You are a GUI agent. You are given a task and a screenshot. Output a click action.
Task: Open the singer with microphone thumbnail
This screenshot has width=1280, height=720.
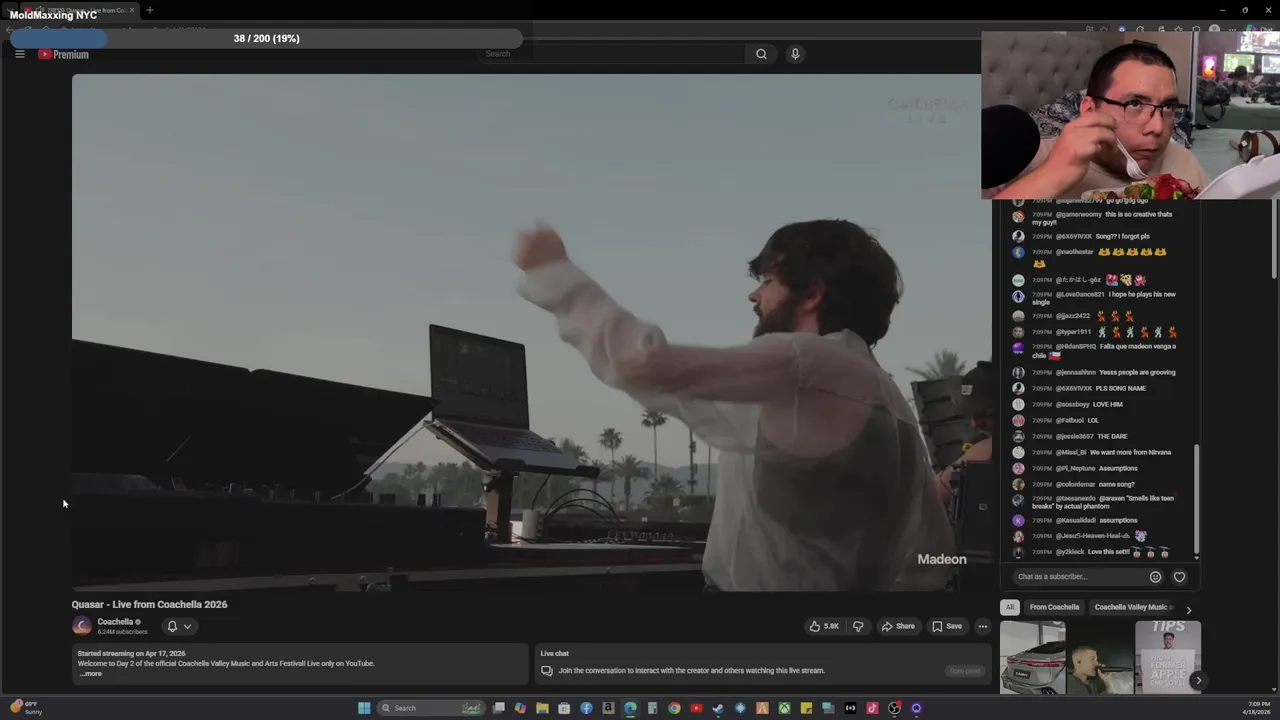(1100, 657)
